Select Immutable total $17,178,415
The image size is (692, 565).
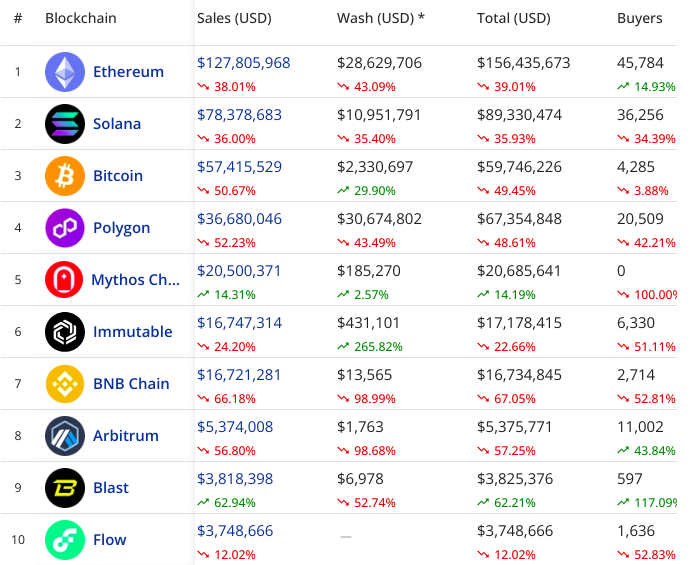[519, 323]
